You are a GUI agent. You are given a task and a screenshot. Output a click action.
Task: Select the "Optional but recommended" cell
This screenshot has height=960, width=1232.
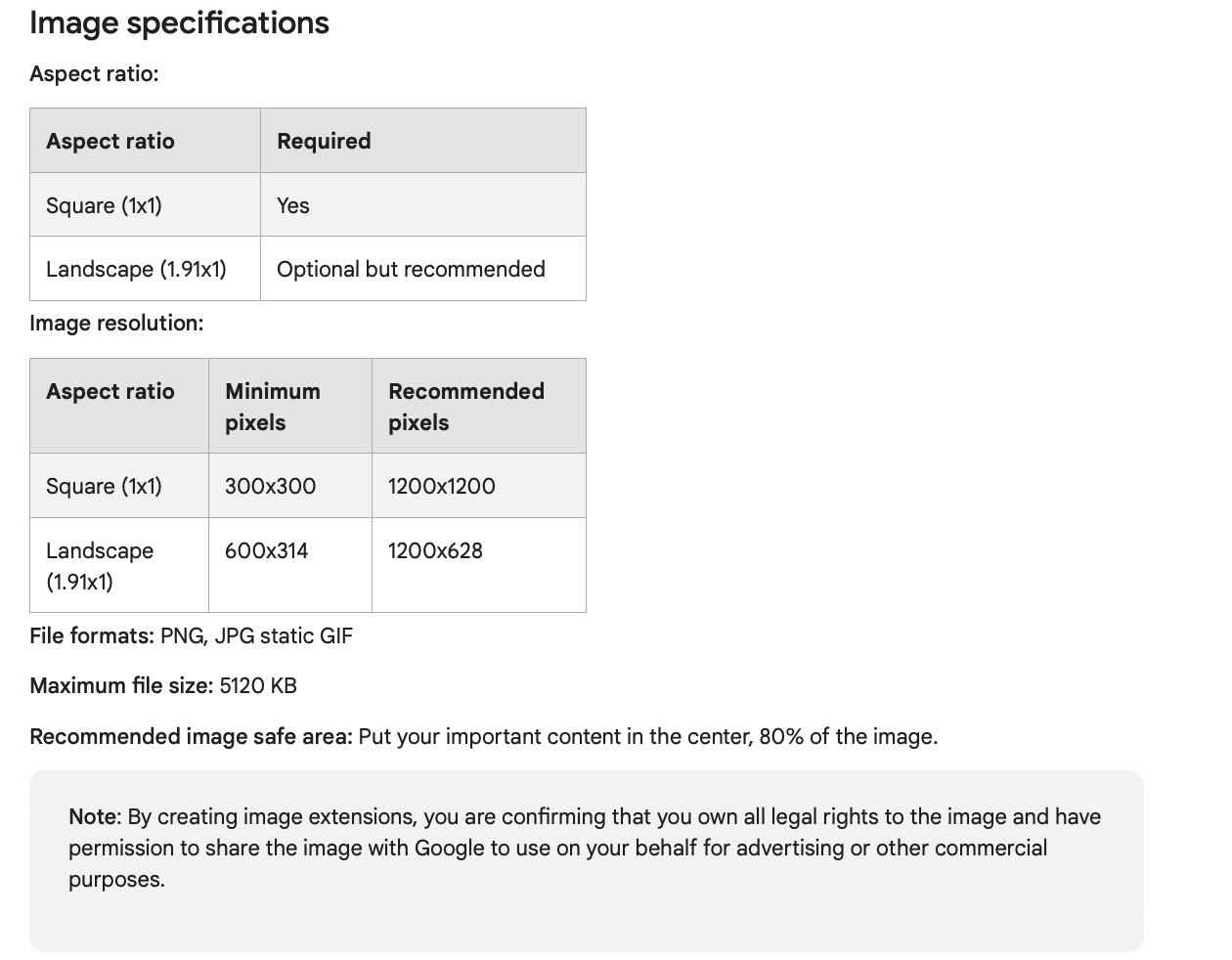pos(411,269)
